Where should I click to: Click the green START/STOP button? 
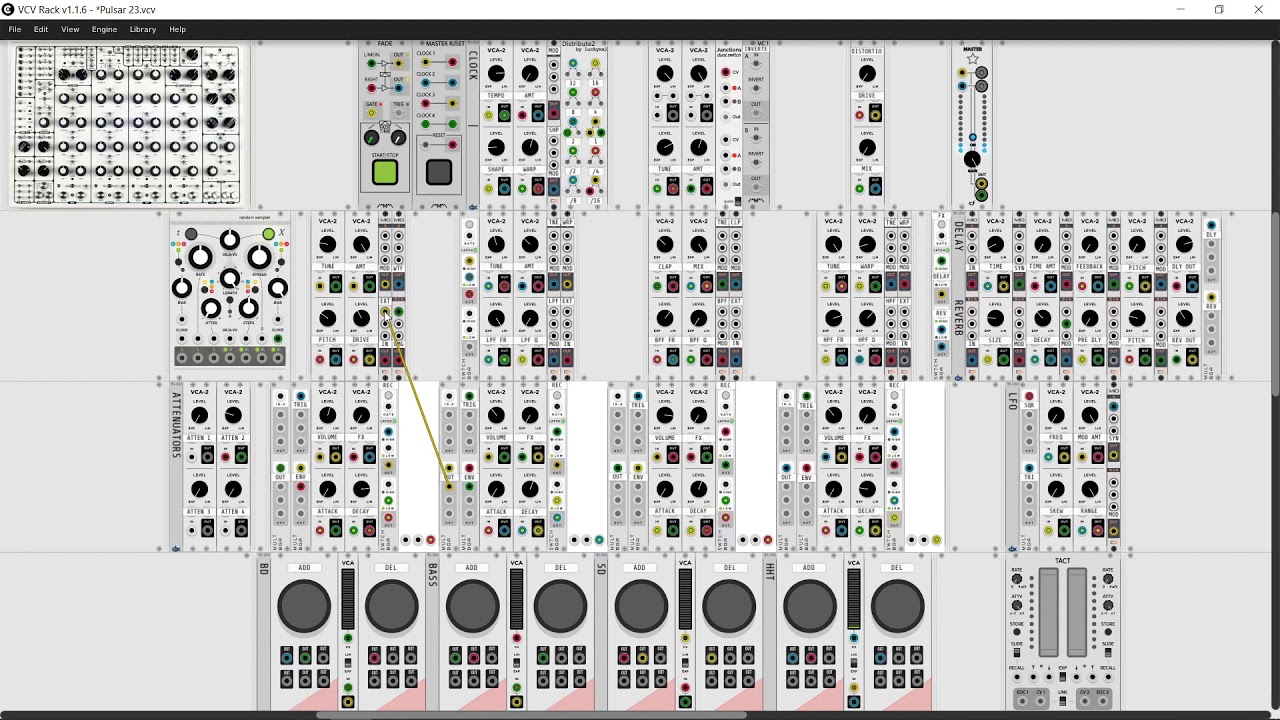tap(385, 172)
